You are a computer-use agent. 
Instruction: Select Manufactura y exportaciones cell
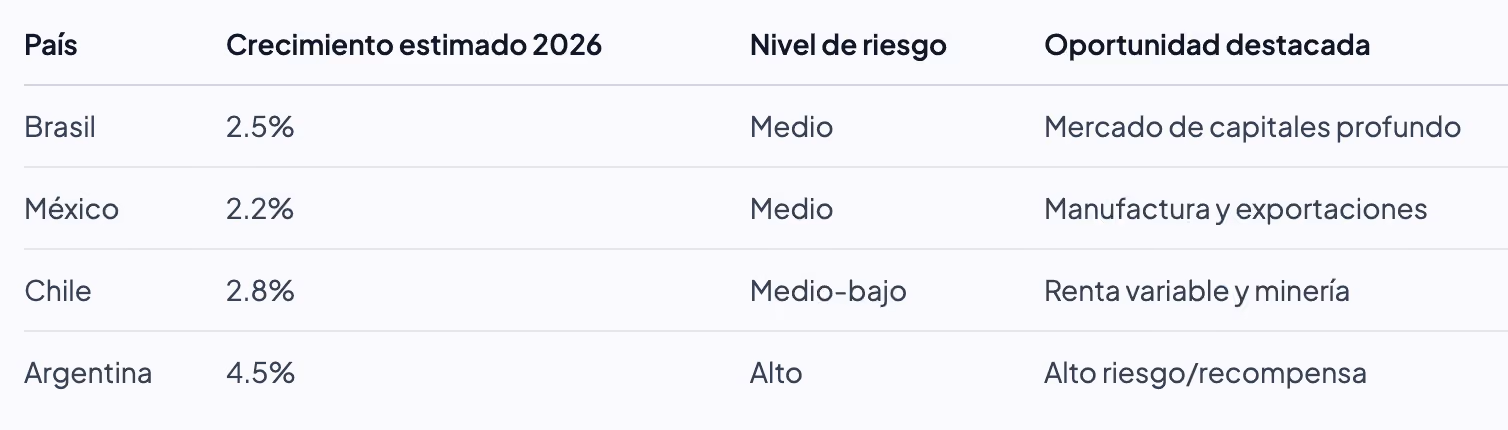pyautogui.click(x=1236, y=209)
